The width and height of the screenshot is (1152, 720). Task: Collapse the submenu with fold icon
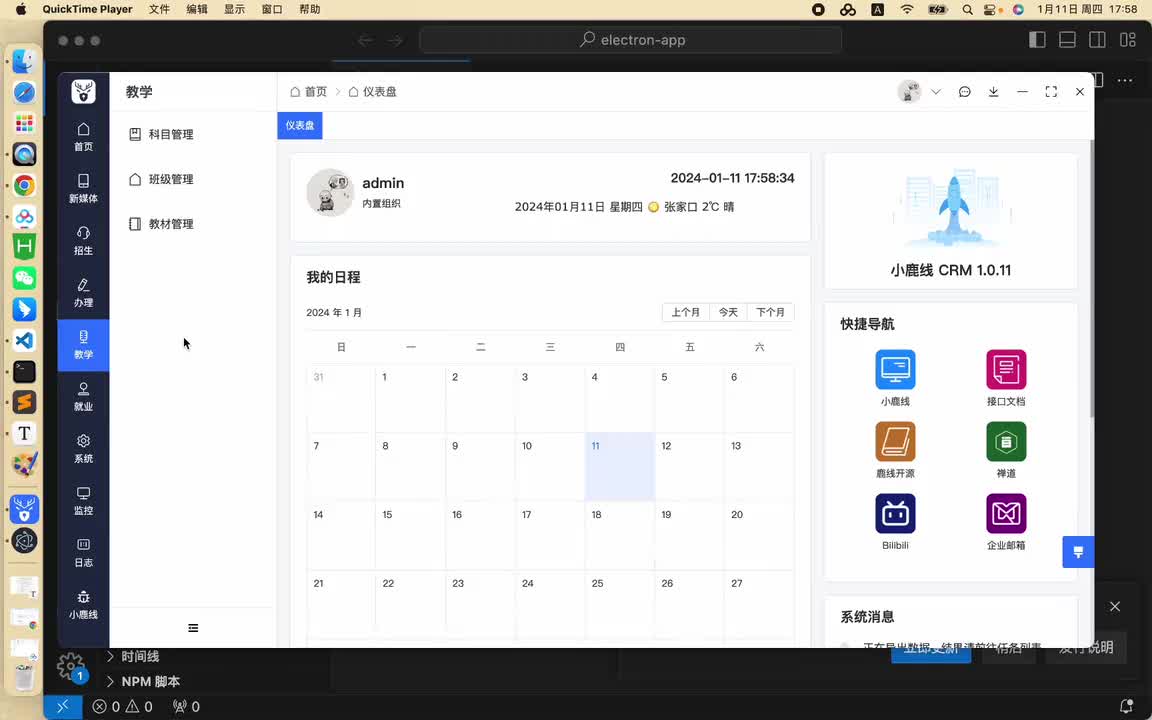point(193,628)
